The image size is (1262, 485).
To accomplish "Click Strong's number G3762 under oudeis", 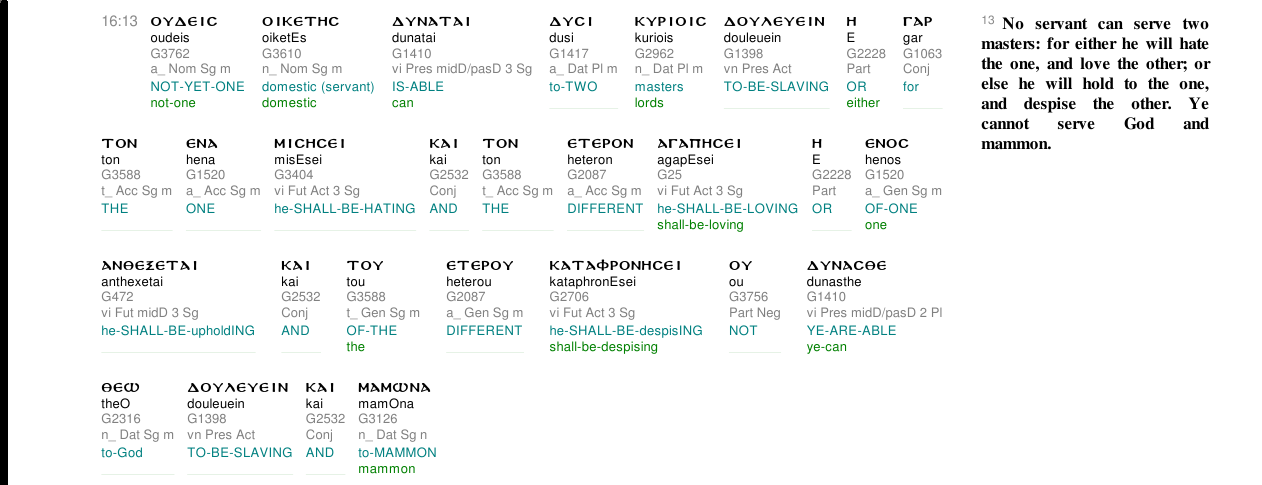I will pos(170,53).
